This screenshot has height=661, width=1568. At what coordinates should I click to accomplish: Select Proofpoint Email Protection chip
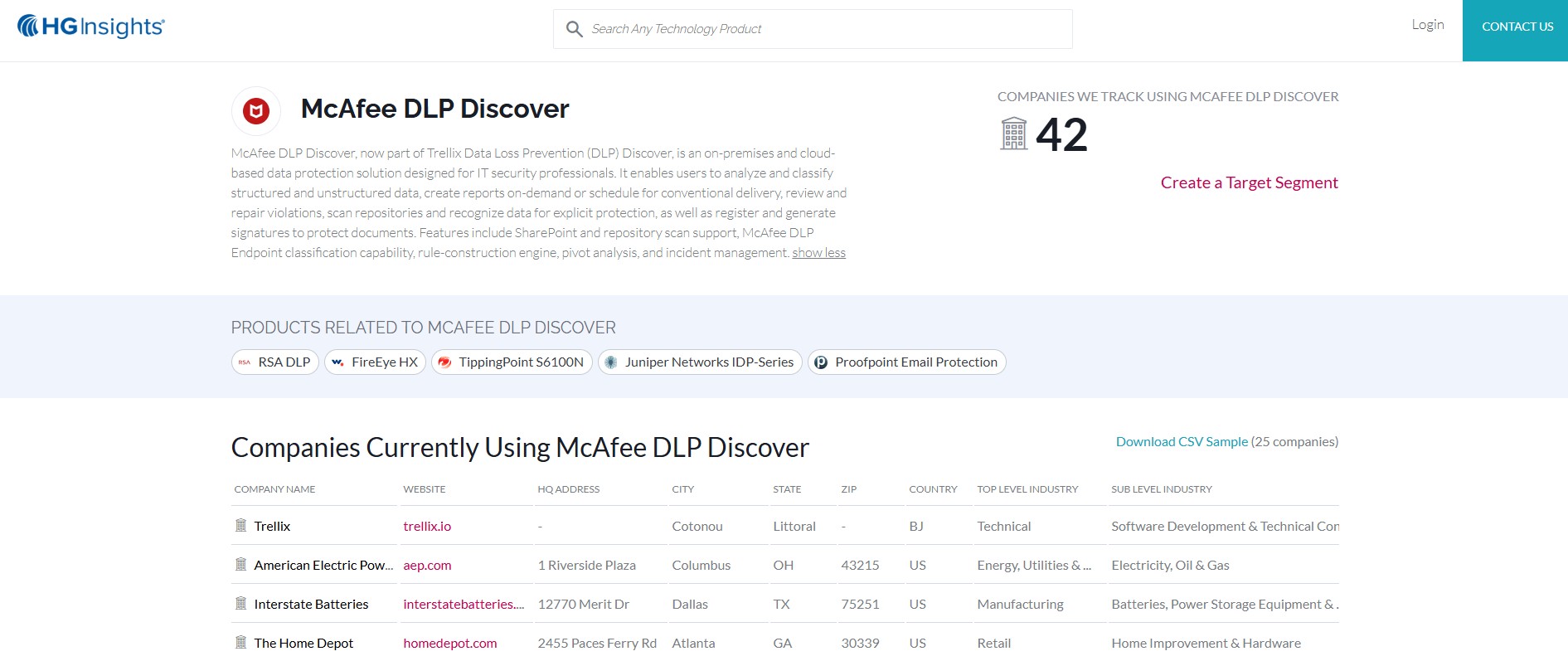[x=906, y=362]
